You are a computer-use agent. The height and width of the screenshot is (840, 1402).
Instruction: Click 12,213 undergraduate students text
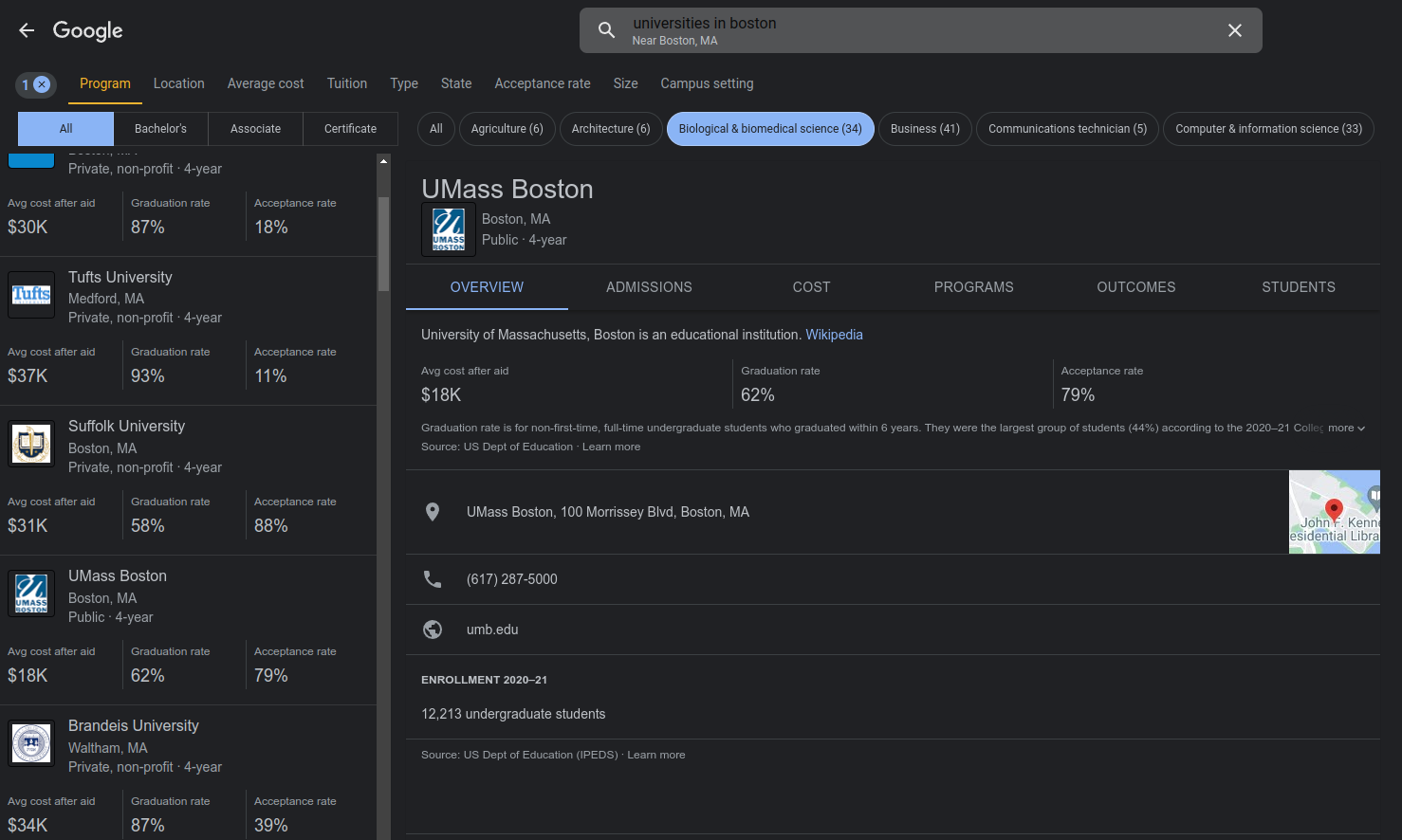513,714
